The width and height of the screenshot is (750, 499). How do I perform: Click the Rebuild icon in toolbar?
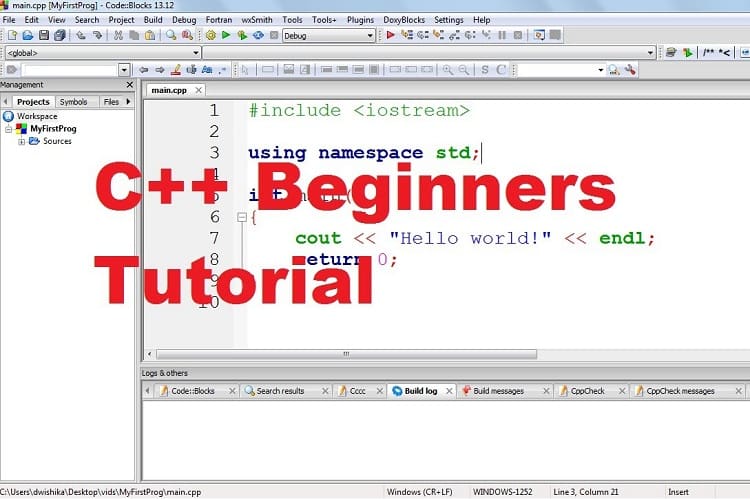(259, 35)
